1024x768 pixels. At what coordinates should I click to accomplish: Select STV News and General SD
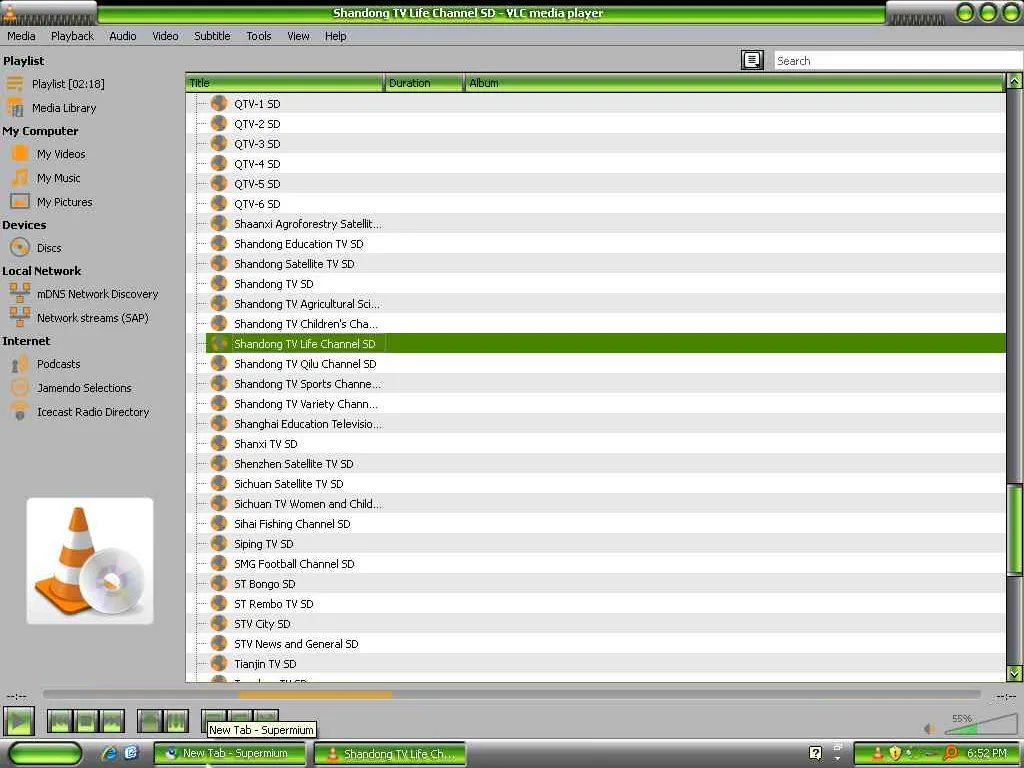point(296,644)
